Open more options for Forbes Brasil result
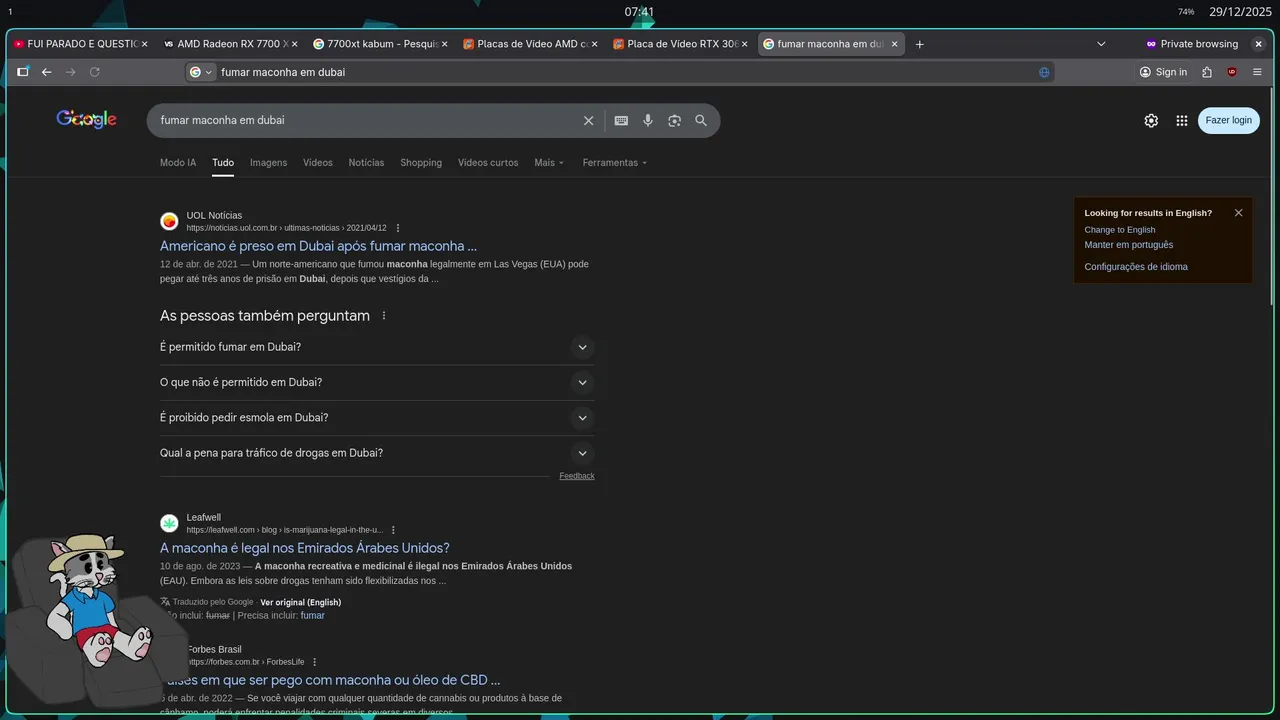Image resolution: width=1280 pixels, height=720 pixels. tap(314, 662)
